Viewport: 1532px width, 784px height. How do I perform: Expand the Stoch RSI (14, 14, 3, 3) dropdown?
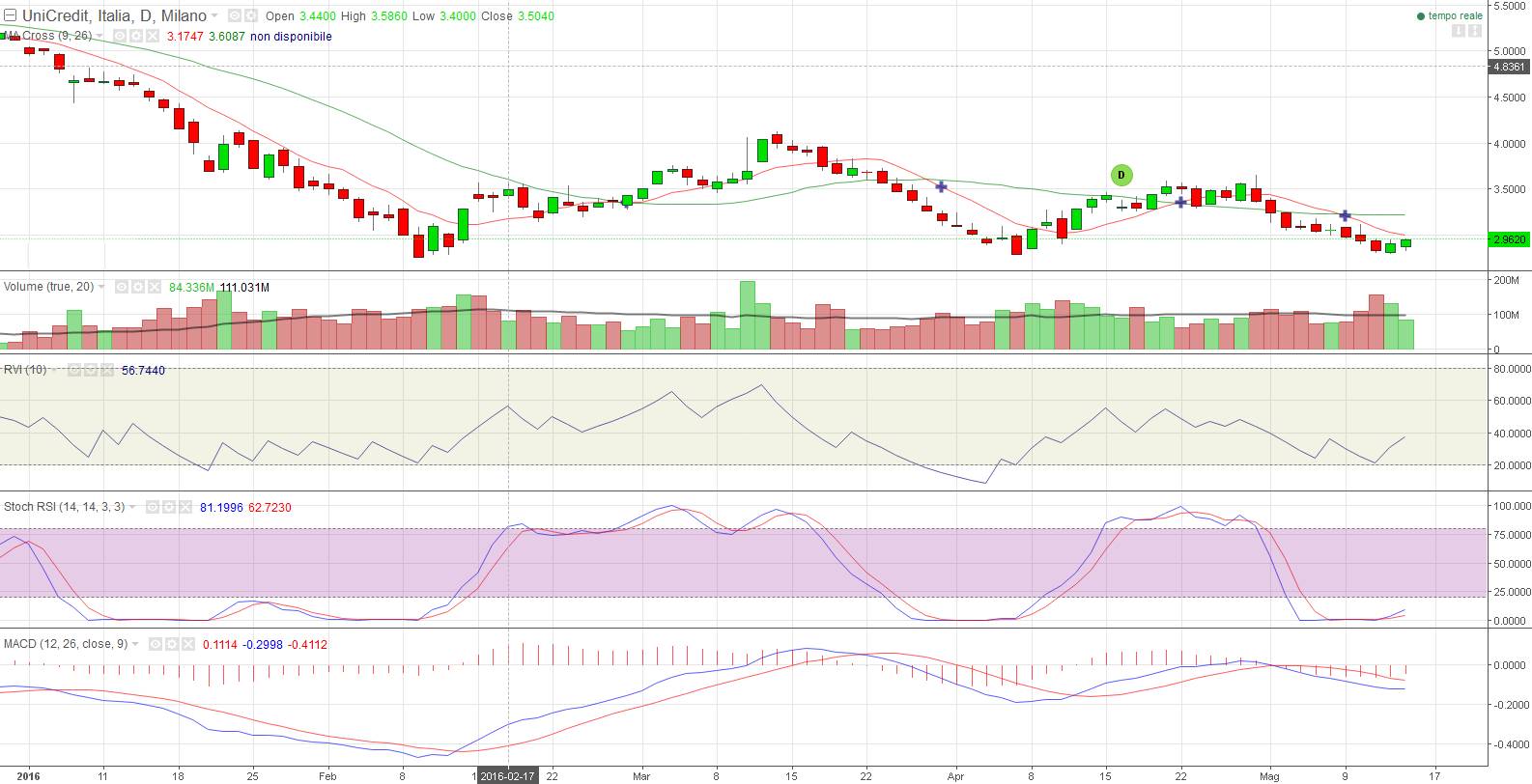click(x=132, y=507)
